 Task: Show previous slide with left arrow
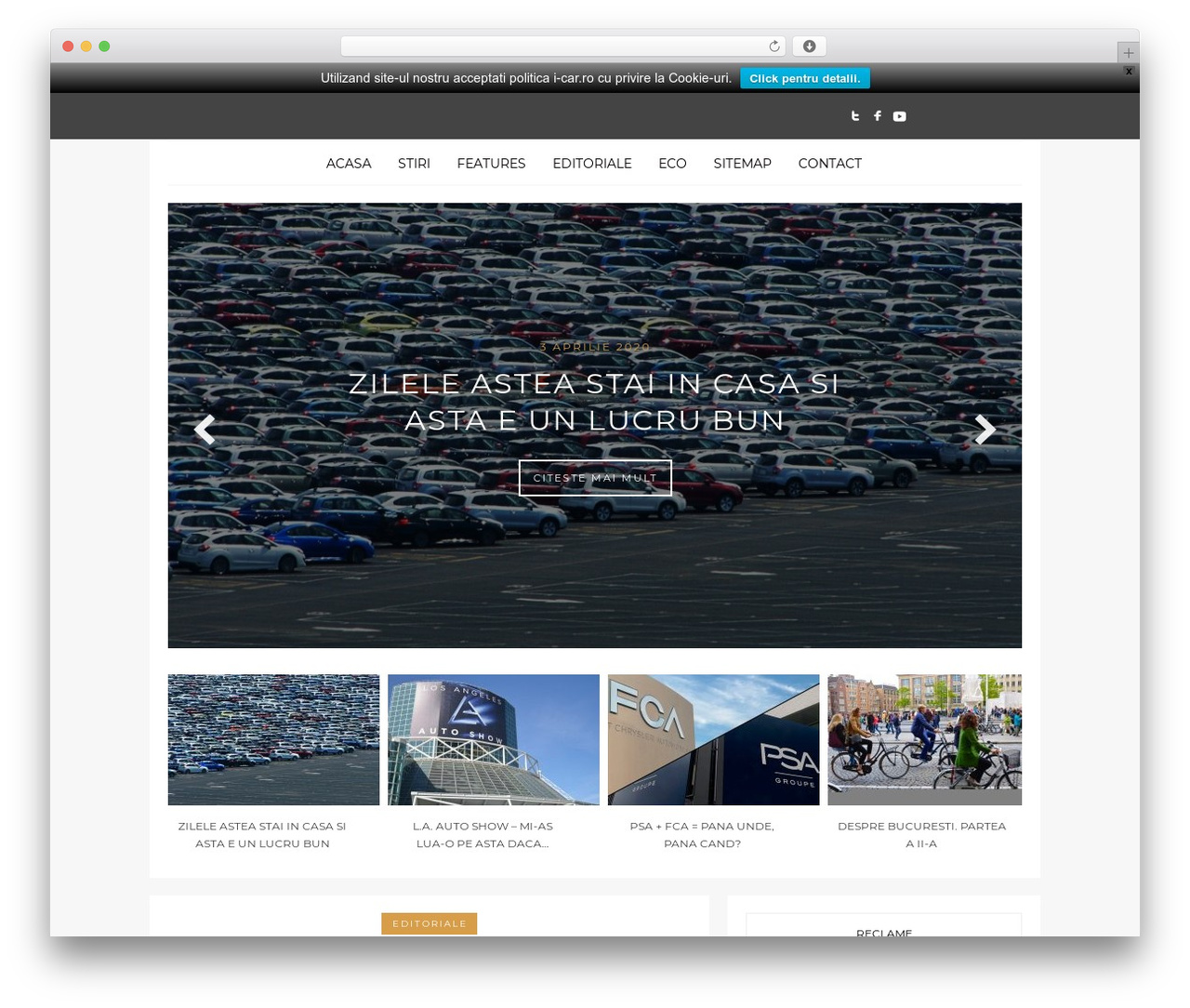(205, 429)
